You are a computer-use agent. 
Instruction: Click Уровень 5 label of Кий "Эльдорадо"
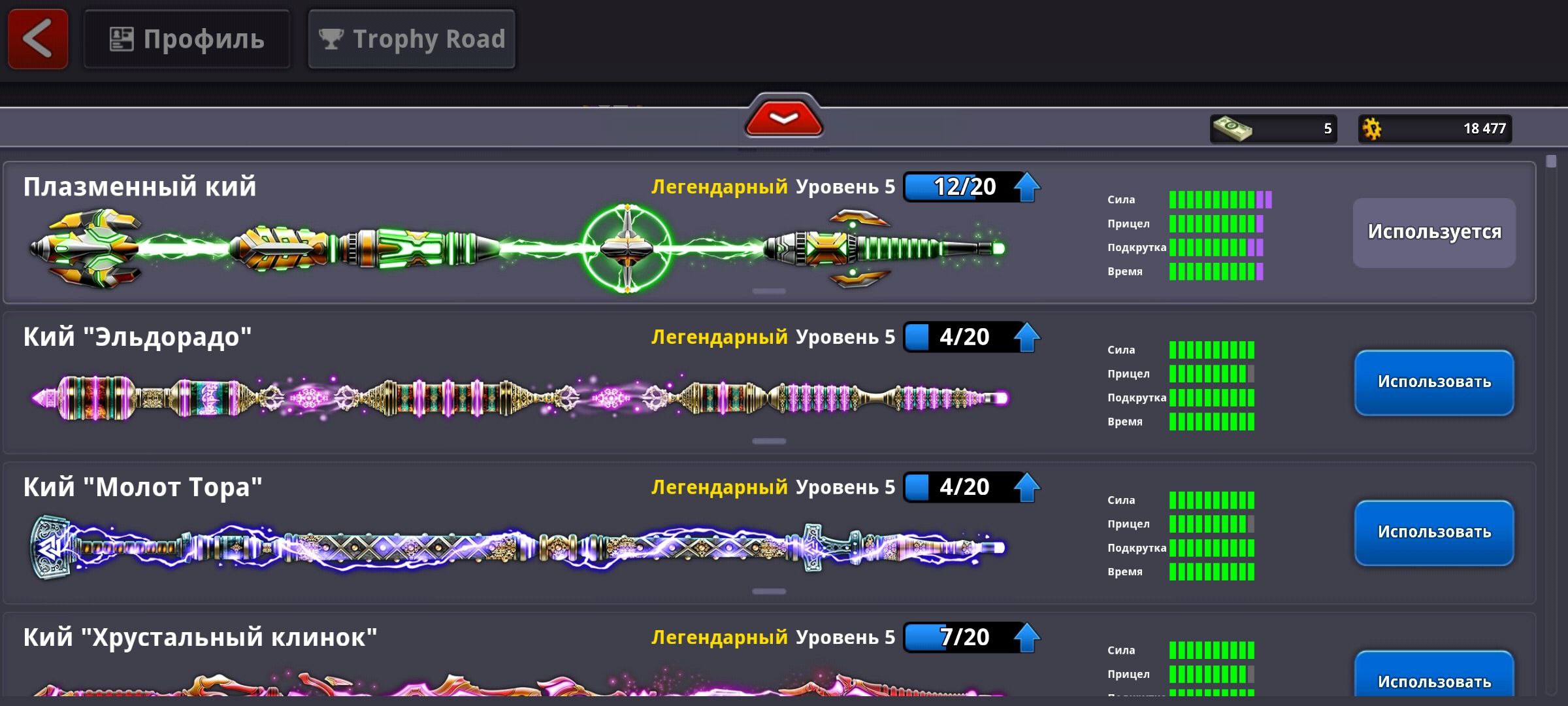tap(845, 337)
